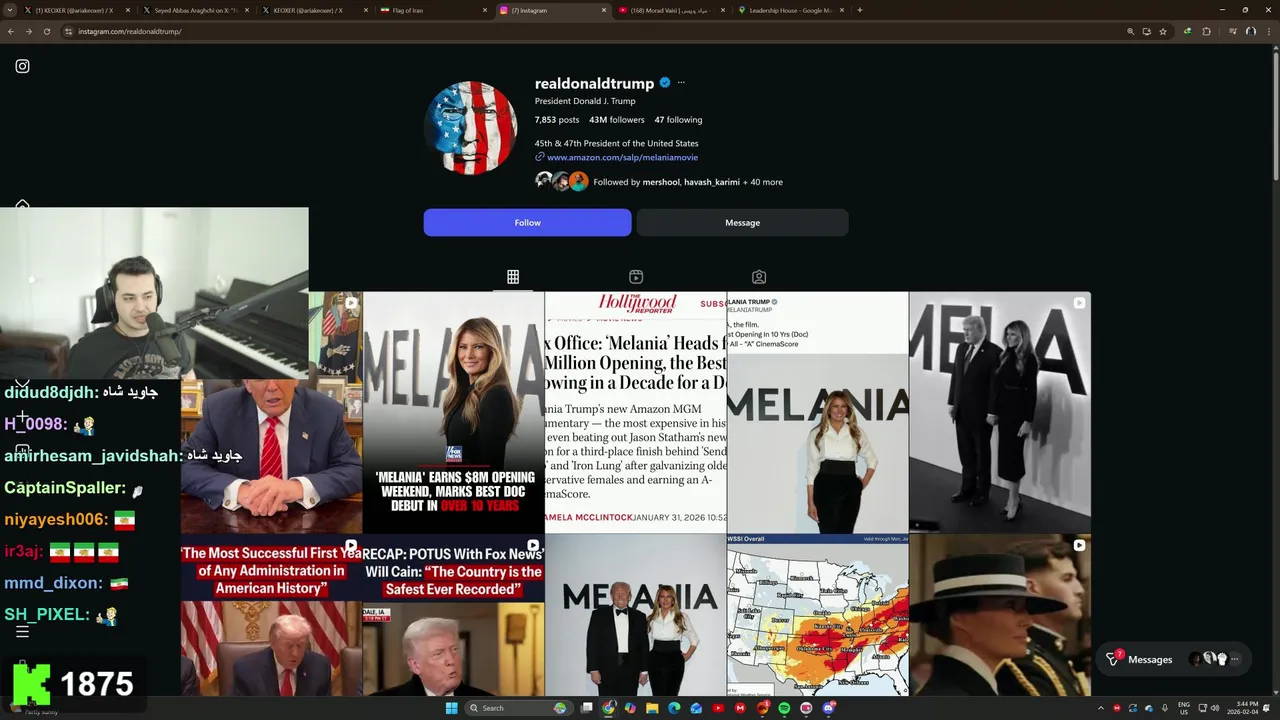Open the red YouTube app in taskbar
Image resolution: width=1280 pixels, height=720 pixels.
click(718, 708)
